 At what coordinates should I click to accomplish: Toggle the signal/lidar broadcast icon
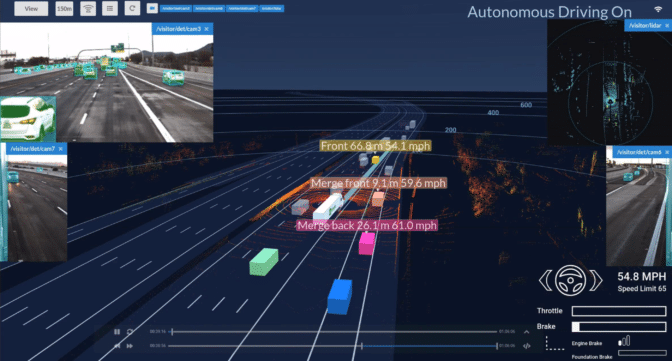[88, 9]
